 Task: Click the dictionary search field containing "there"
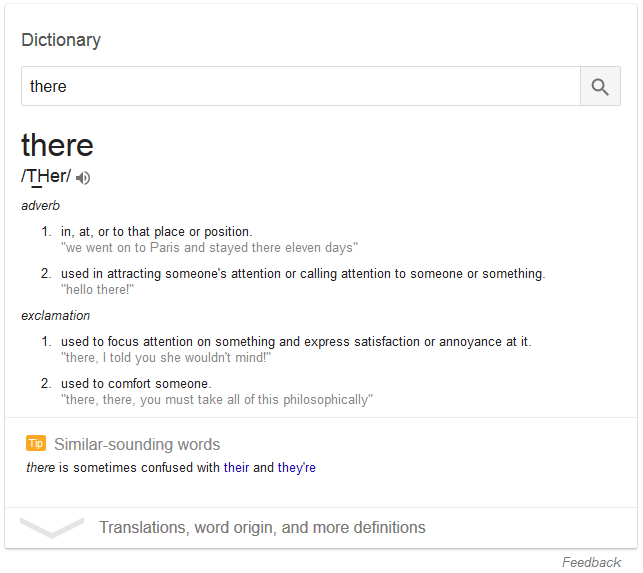click(x=300, y=87)
